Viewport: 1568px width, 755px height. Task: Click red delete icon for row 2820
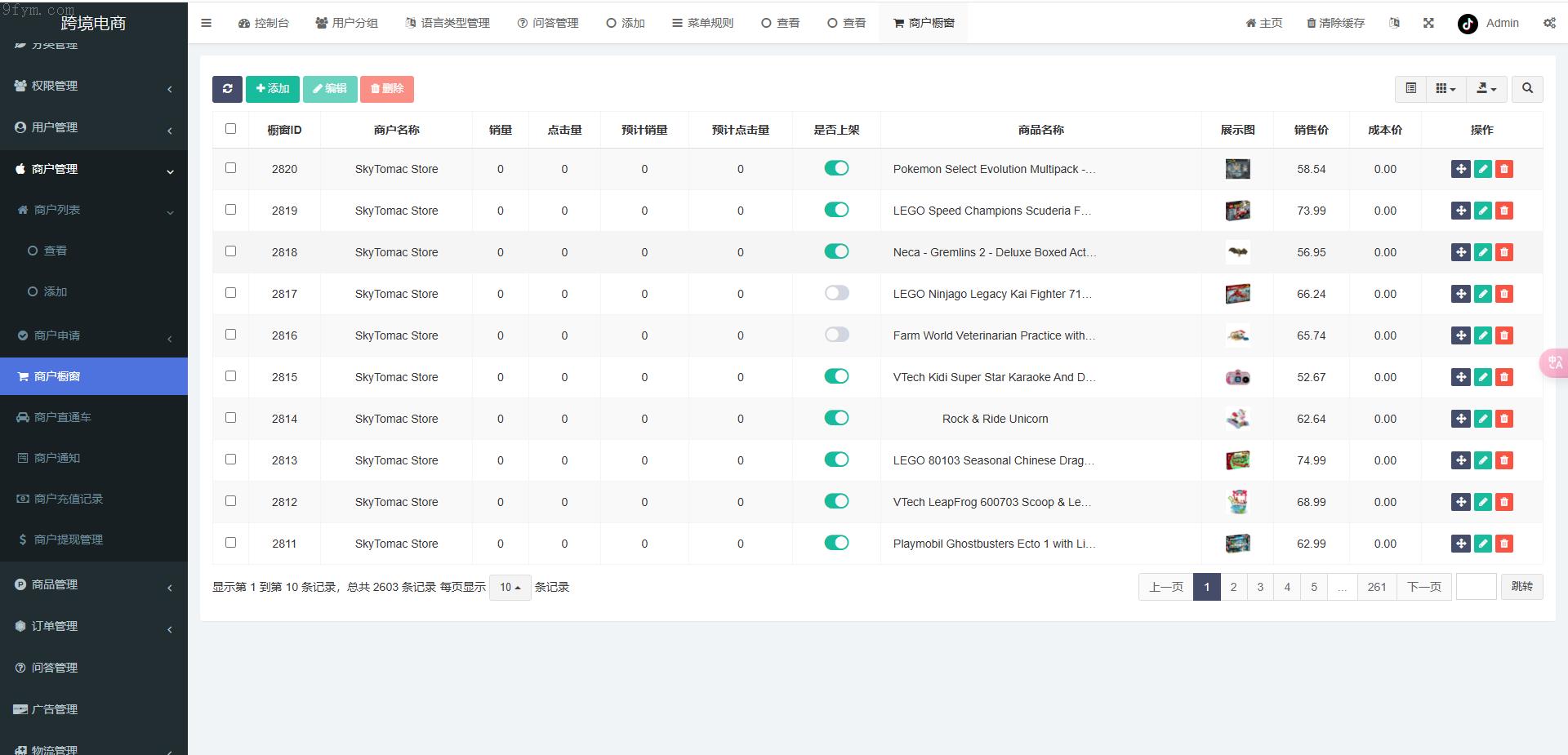1503,169
